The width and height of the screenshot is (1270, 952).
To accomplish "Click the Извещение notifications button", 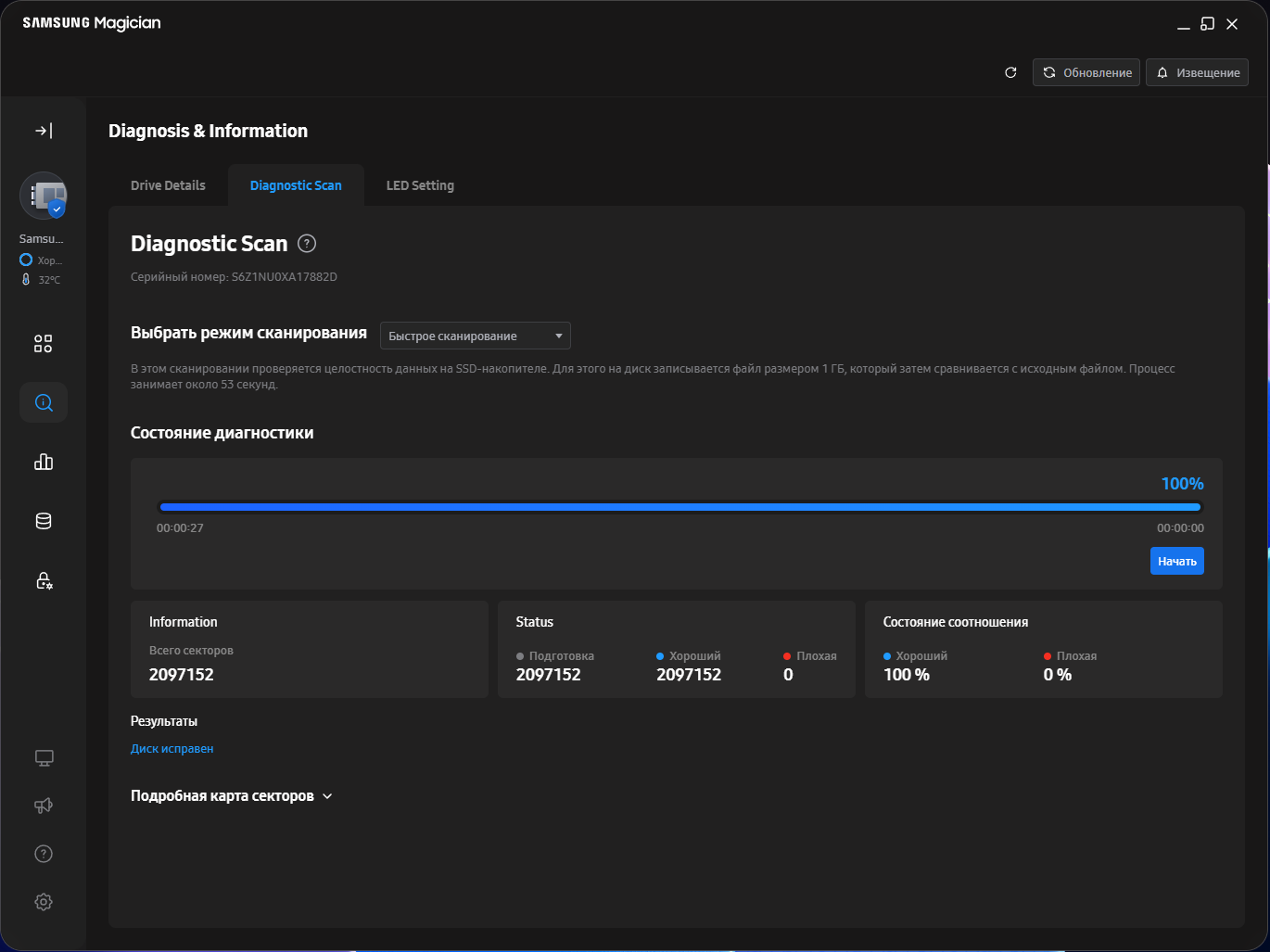I will 1197,72.
